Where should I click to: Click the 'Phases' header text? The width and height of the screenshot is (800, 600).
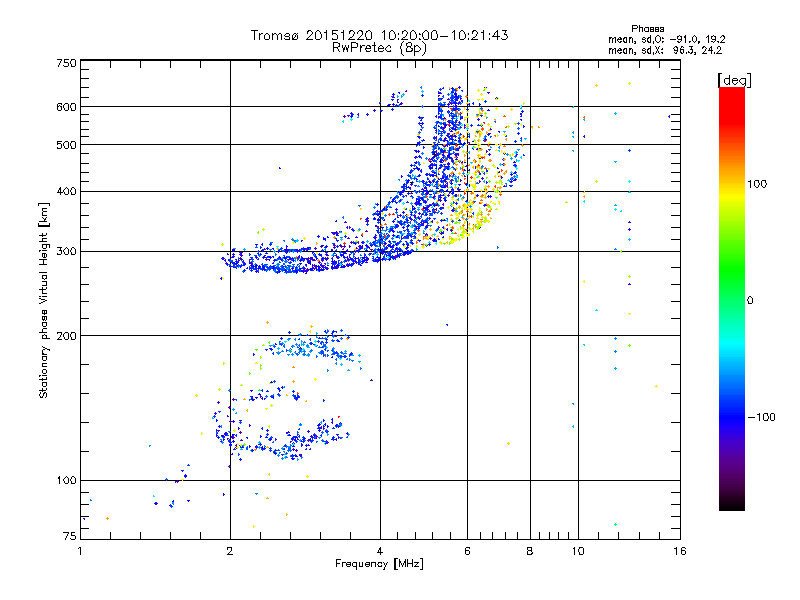click(x=647, y=29)
